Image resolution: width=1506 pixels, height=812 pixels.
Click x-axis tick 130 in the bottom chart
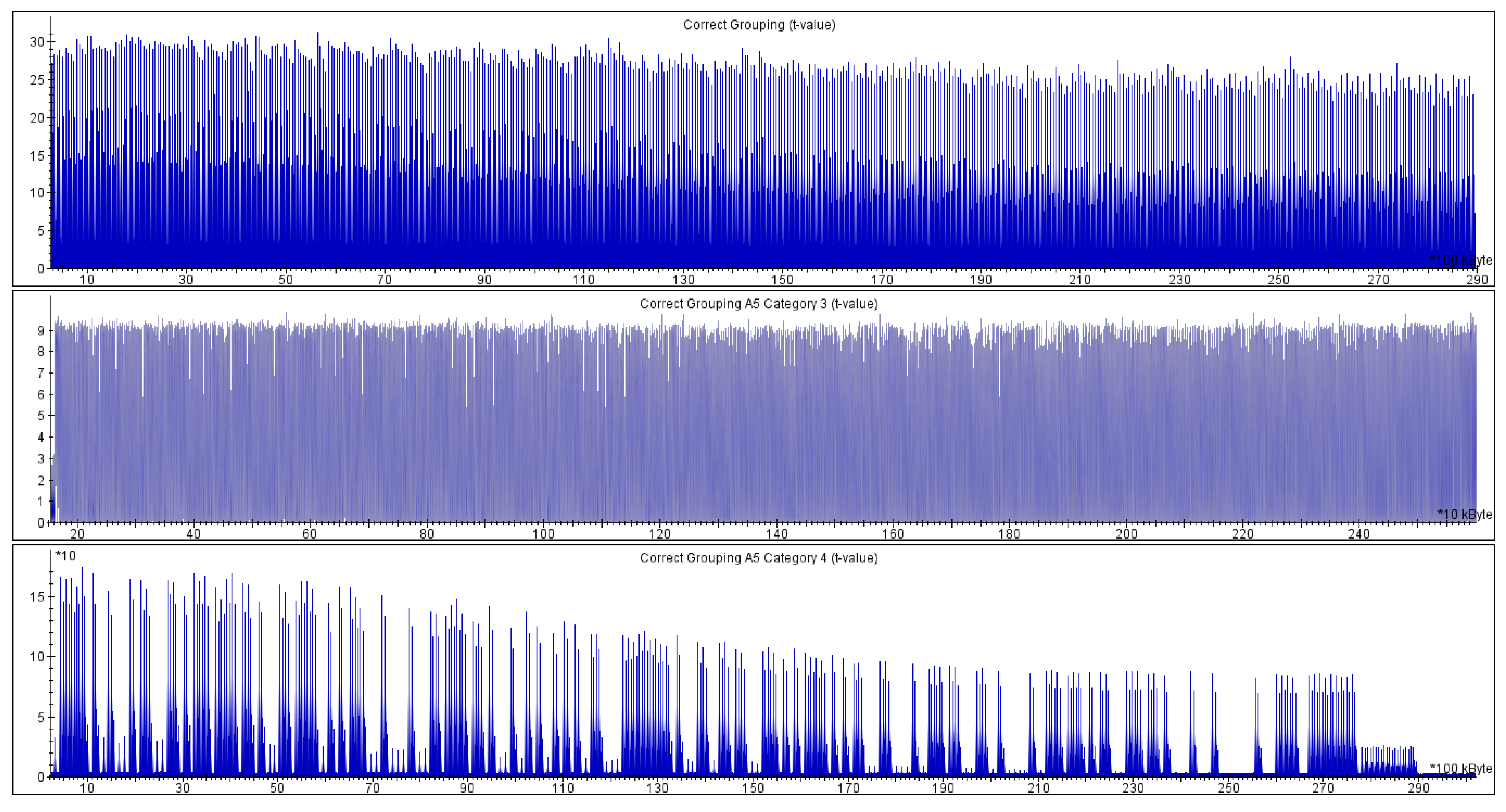(x=658, y=788)
